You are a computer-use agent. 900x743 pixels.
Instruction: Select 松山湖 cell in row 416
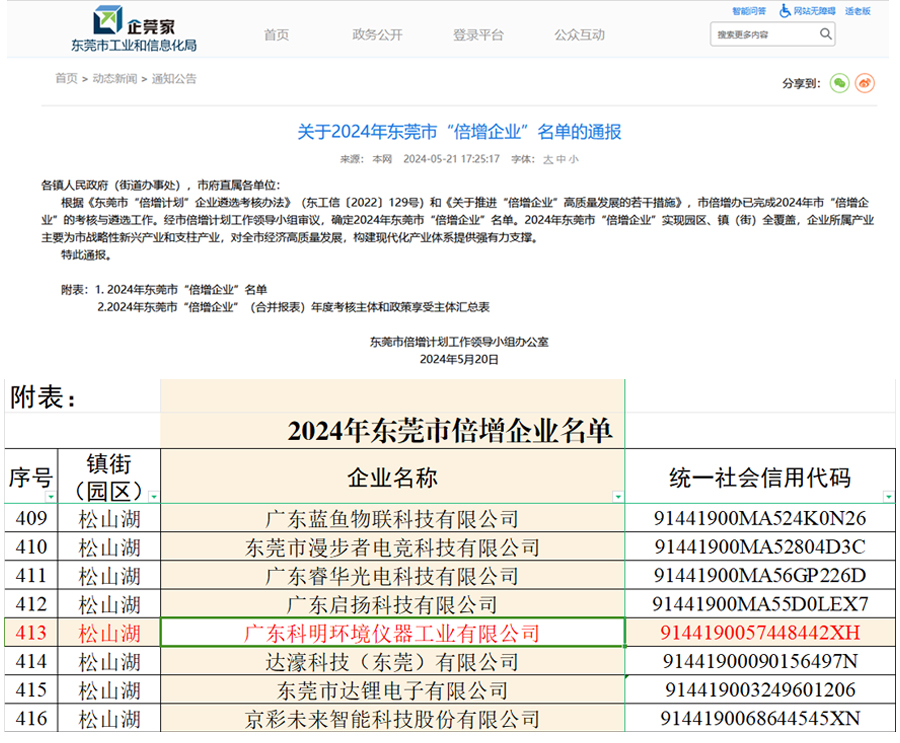click(109, 719)
